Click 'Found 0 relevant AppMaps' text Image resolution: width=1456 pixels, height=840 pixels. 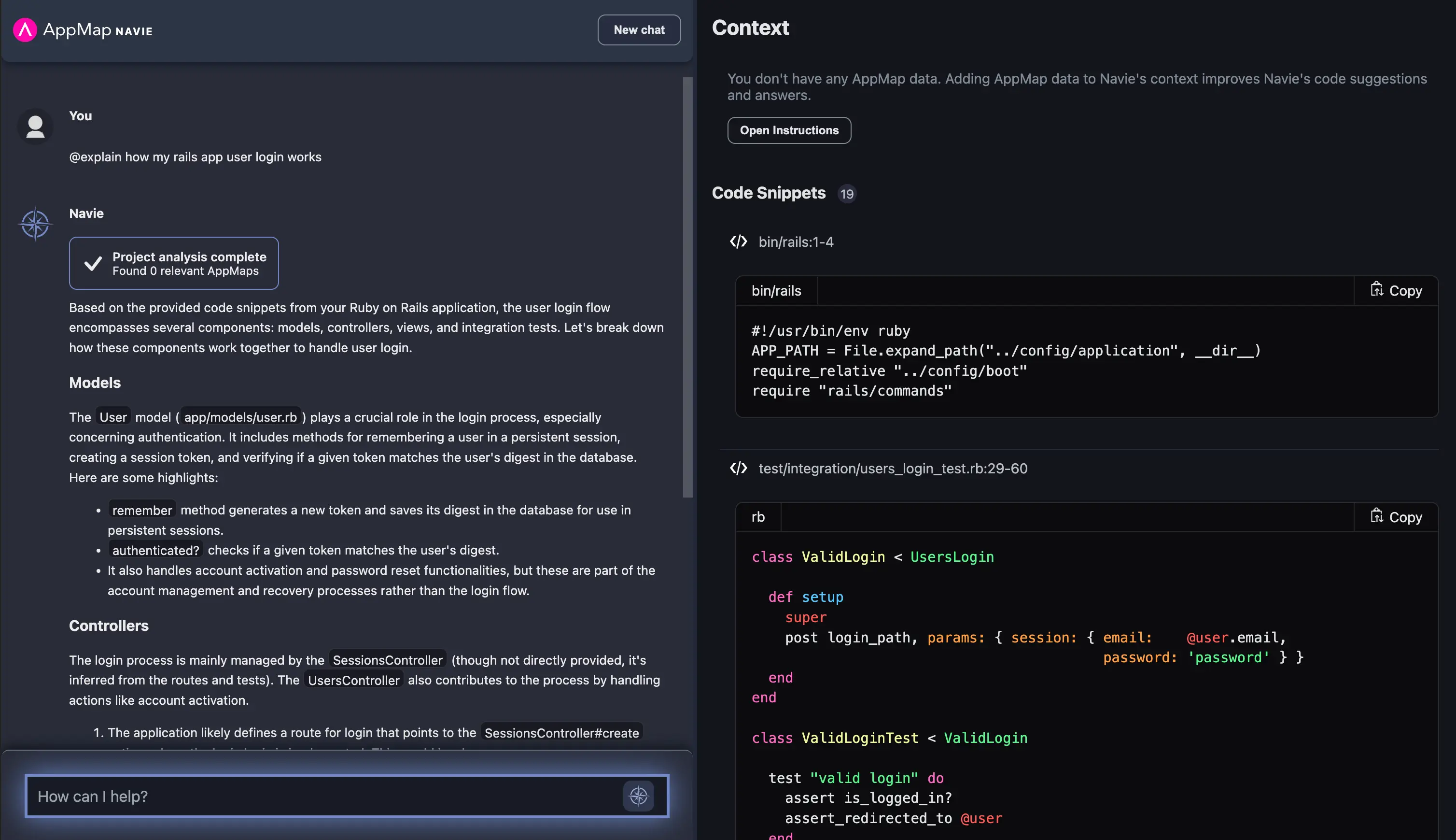point(185,271)
